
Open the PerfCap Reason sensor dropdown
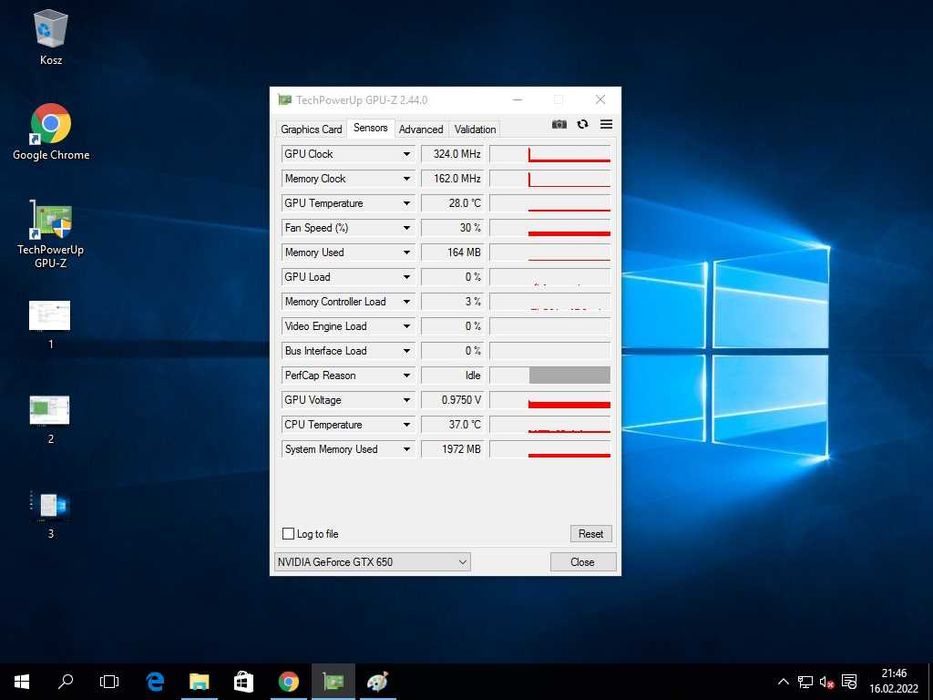pyautogui.click(x=406, y=376)
